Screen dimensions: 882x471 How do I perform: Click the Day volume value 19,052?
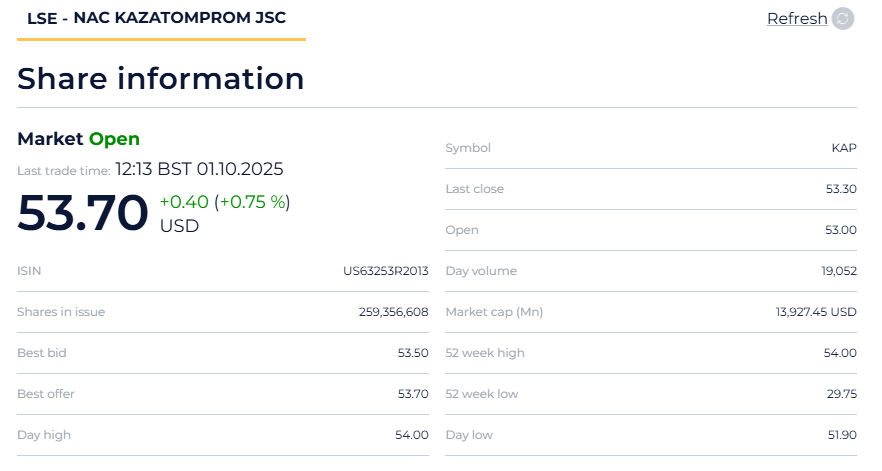(x=839, y=271)
